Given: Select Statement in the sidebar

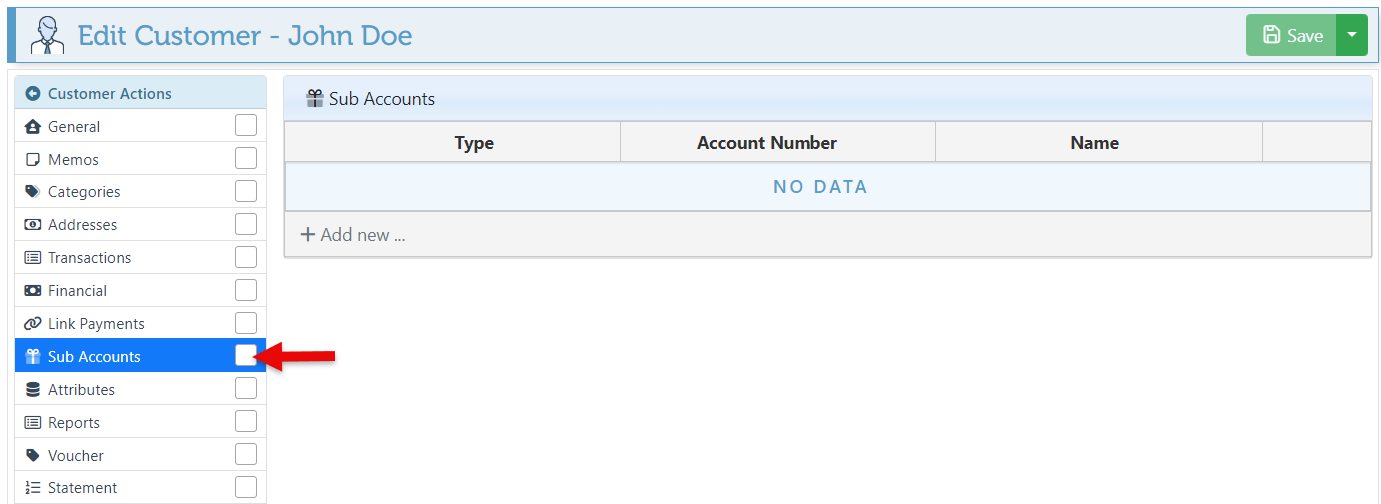Looking at the screenshot, I should (x=82, y=488).
